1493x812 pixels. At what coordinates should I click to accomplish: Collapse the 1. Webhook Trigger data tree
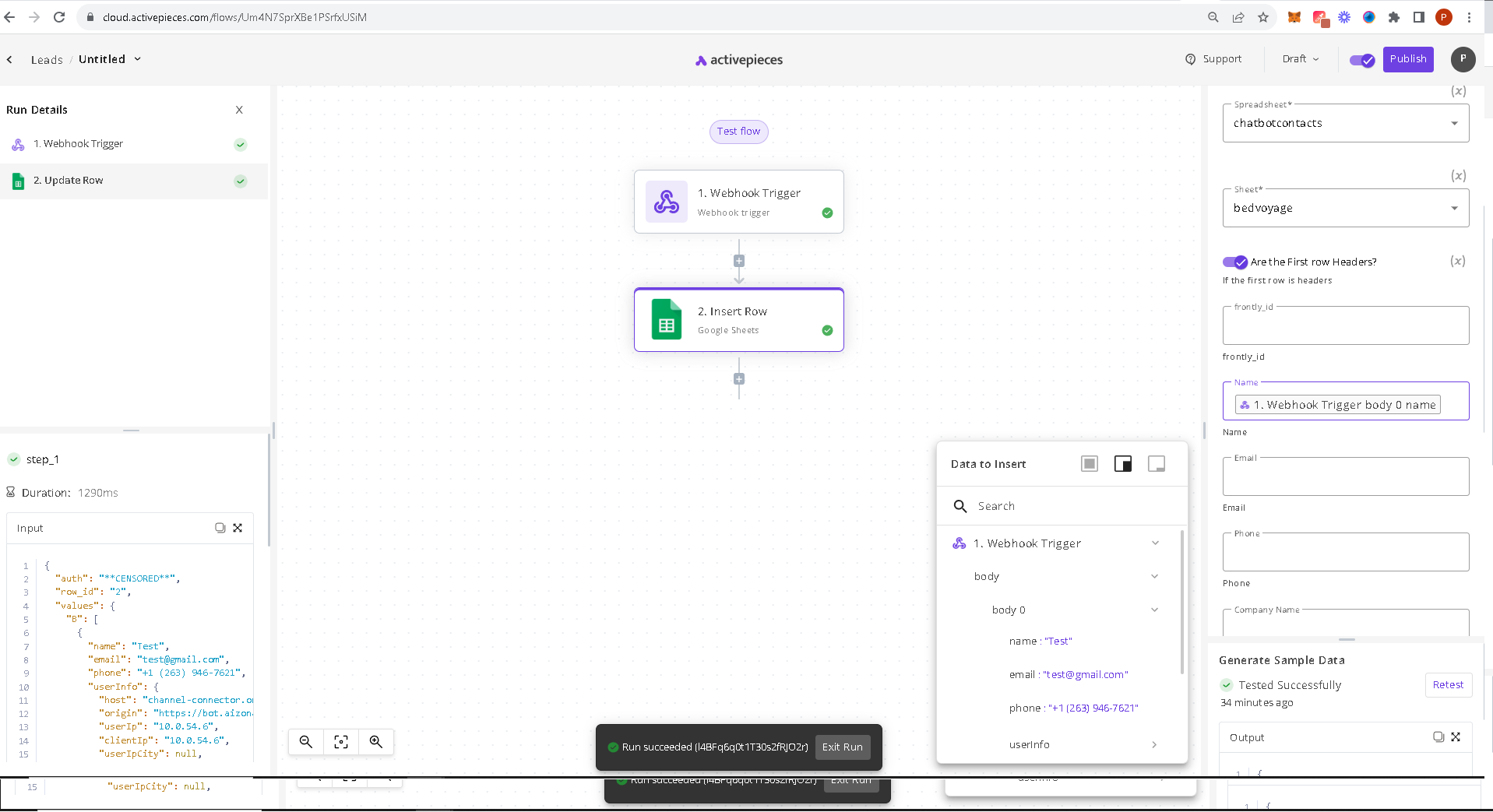point(1155,543)
